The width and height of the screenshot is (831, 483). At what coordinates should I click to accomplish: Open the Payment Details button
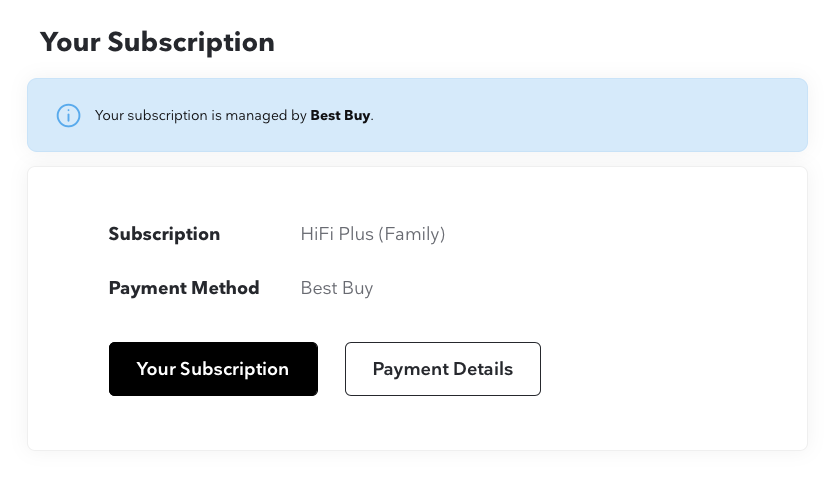pos(442,369)
